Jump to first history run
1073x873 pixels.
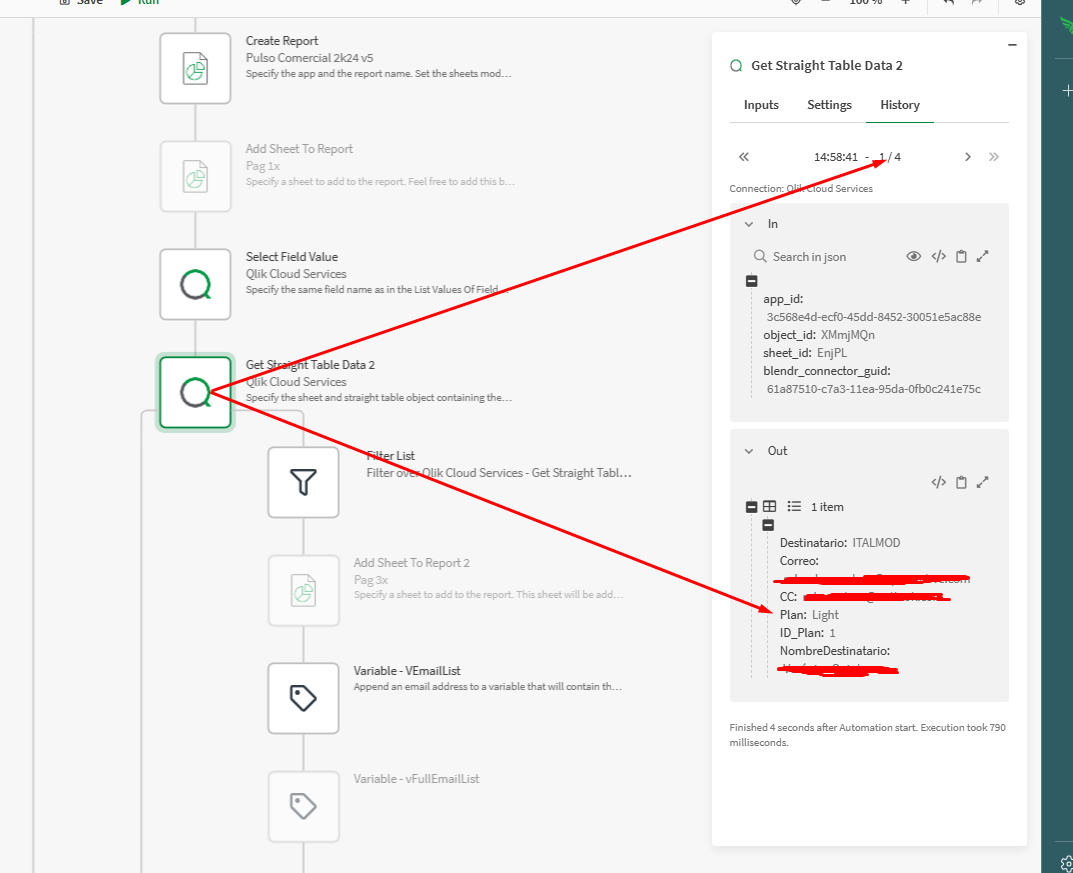click(744, 157)
